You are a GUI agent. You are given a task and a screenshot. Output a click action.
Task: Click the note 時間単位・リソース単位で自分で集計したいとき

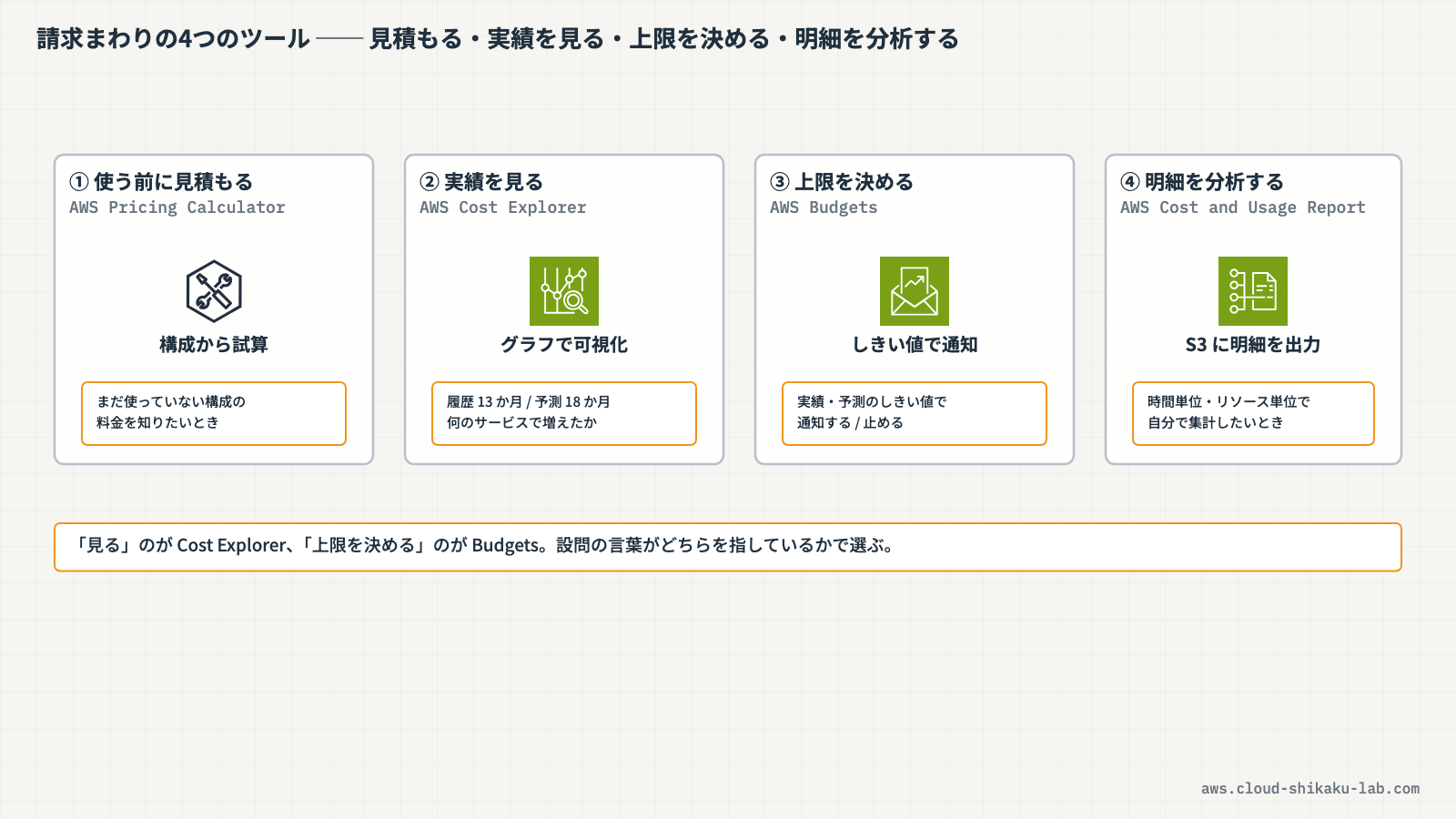tap(1253, 413)
